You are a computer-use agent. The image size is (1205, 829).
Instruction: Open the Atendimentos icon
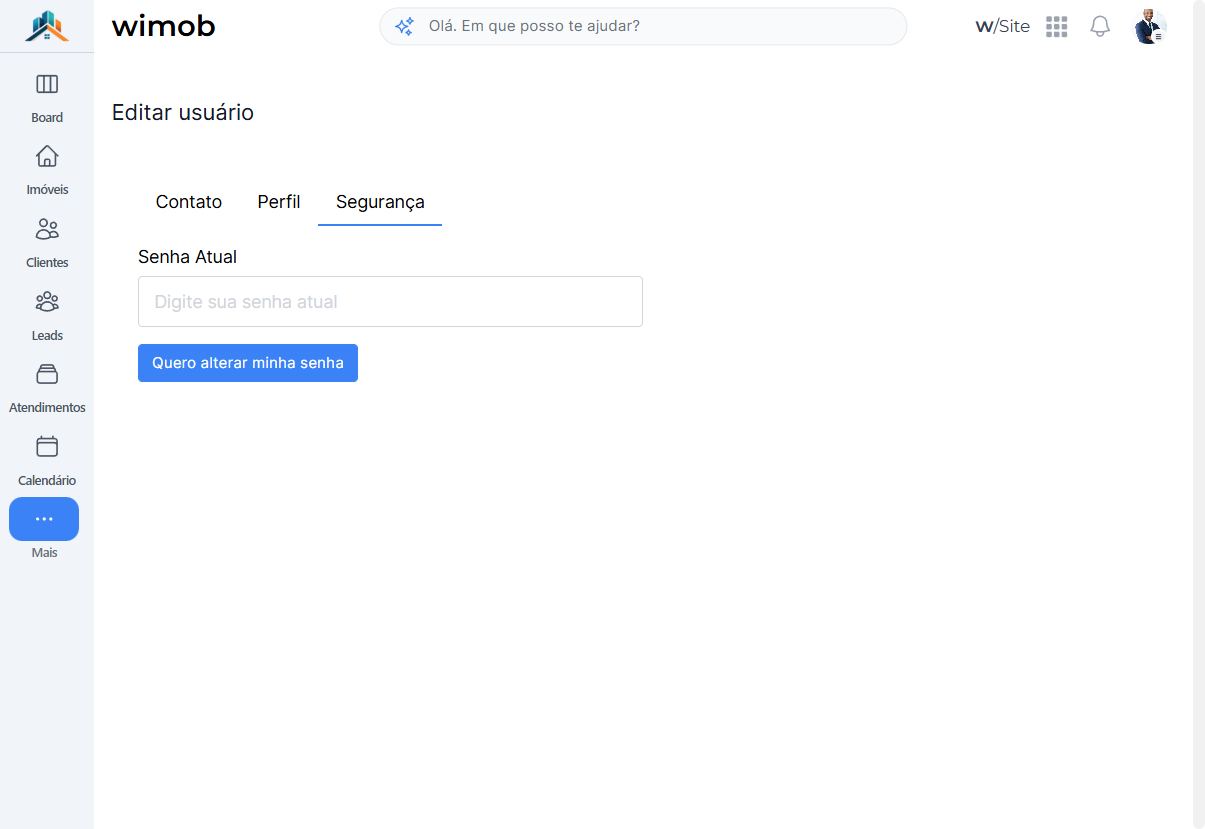pos(47,374)
